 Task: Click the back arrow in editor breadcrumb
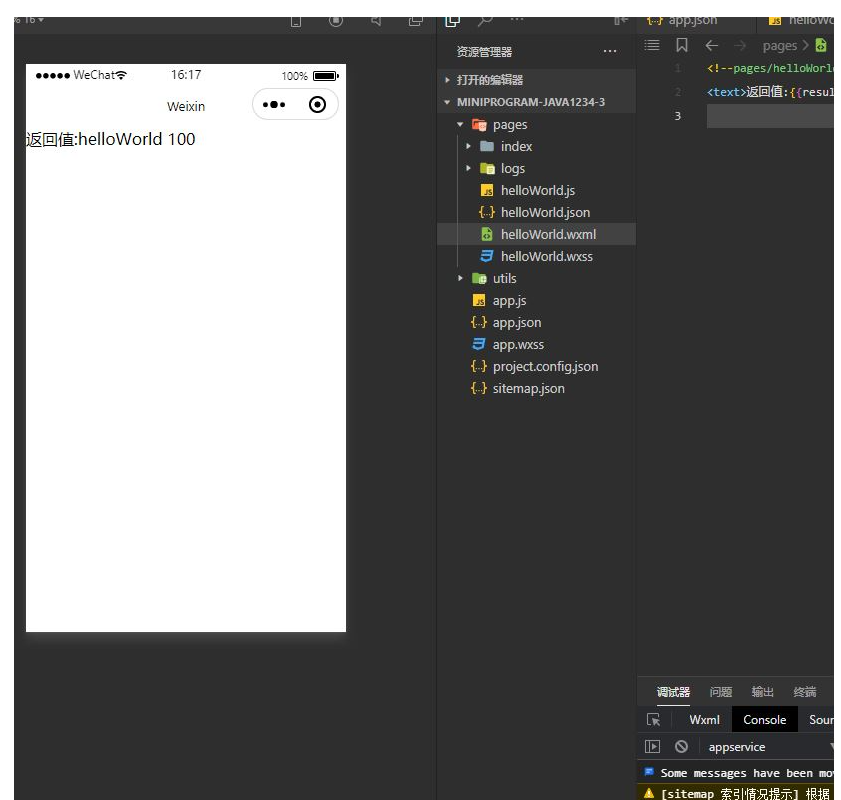coord(711,45)
